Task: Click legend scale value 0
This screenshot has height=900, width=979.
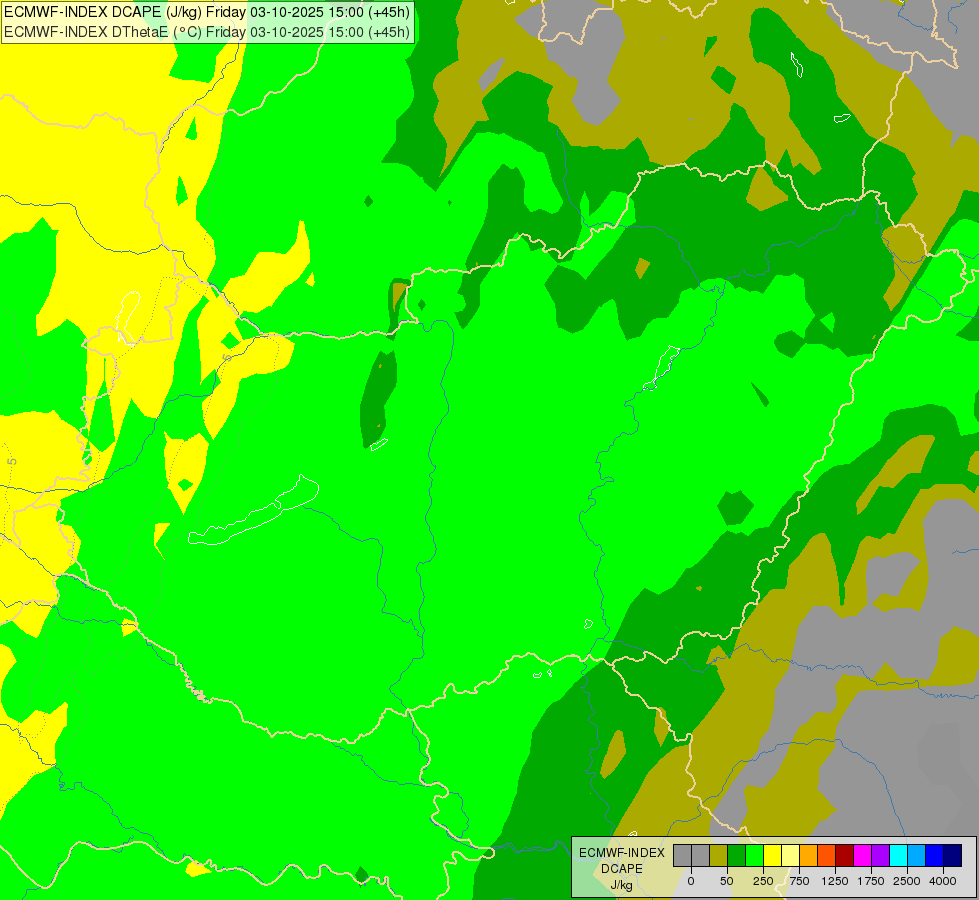Action: [691, 881]
